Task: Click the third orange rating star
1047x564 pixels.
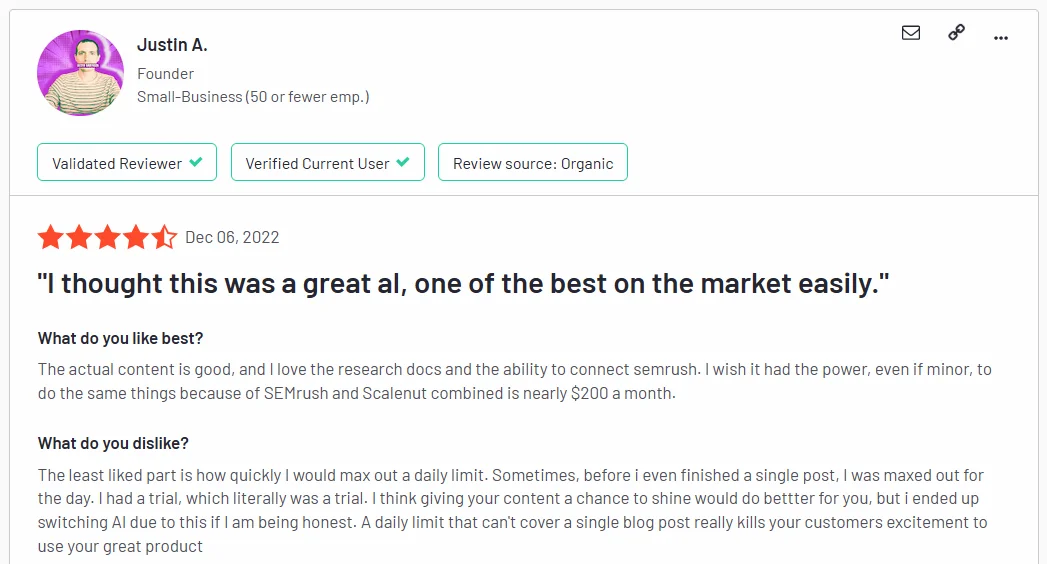Action: point(107,238)
